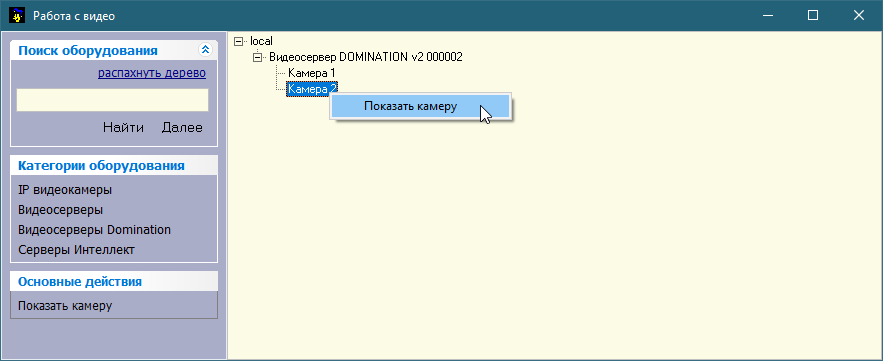Select Видеосерверы Domination category
Image resolution: width=883 pixels, height=361 pixels.
coord(94,230)
